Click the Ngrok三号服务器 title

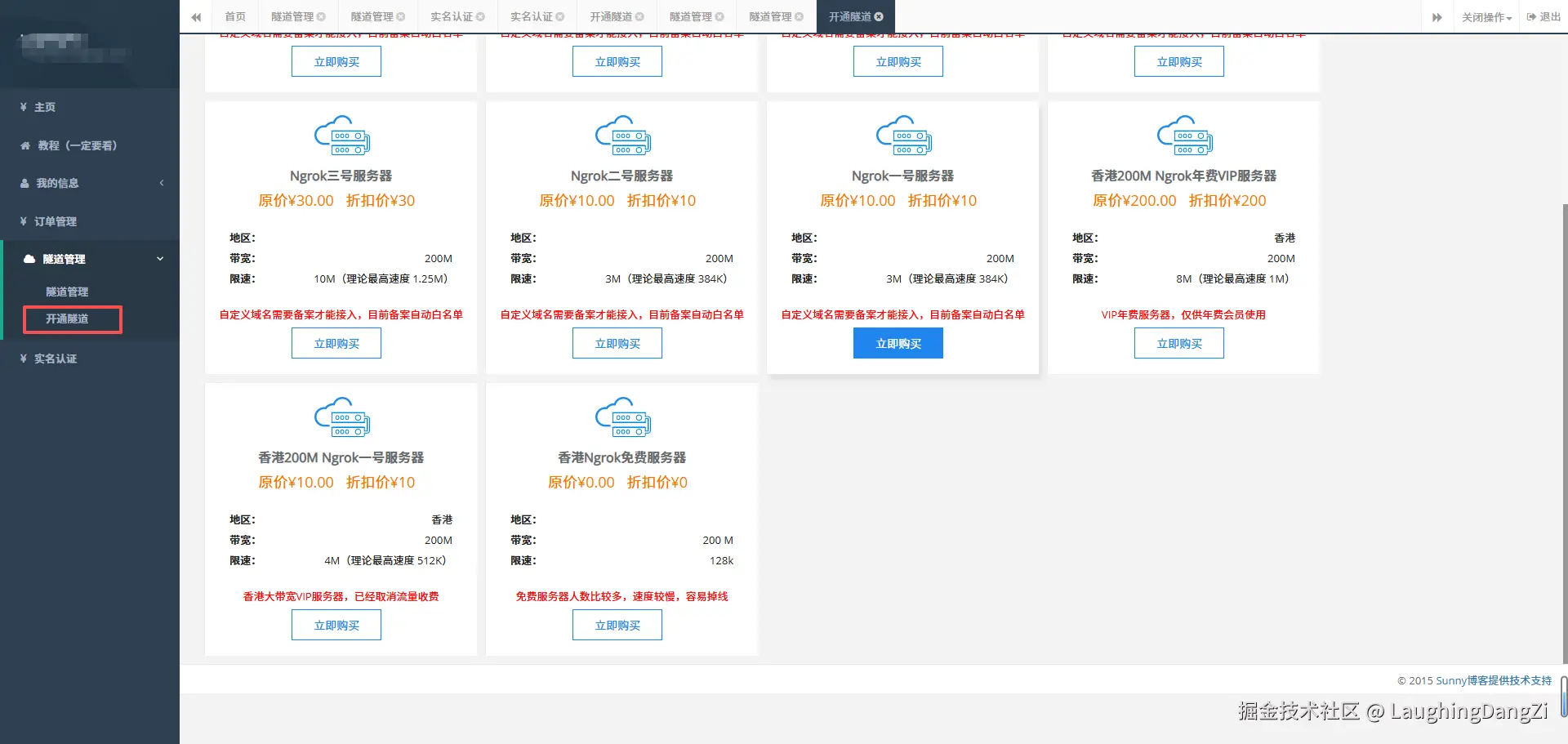pos(341,176)
